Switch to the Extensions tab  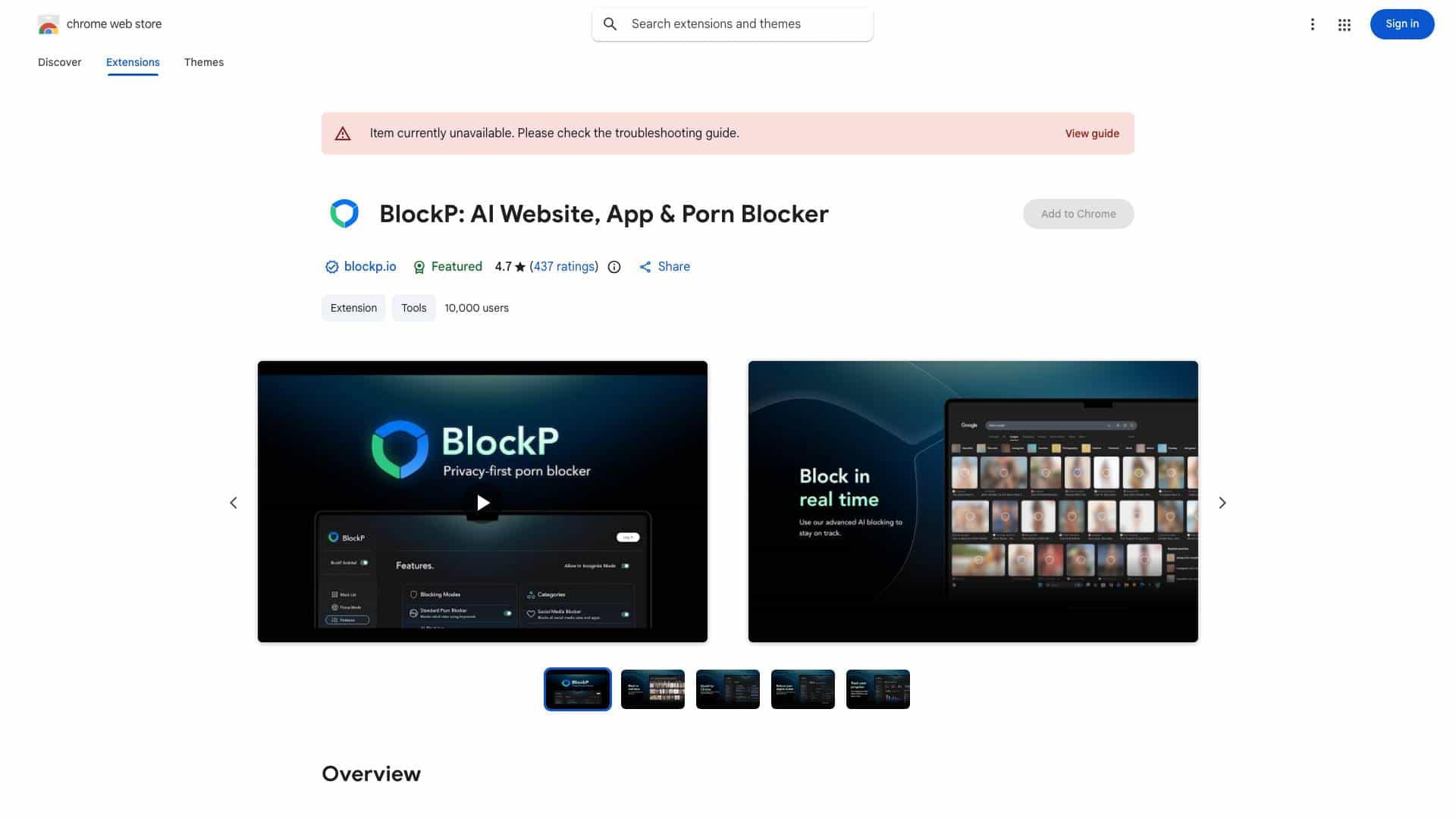[133, 62]
